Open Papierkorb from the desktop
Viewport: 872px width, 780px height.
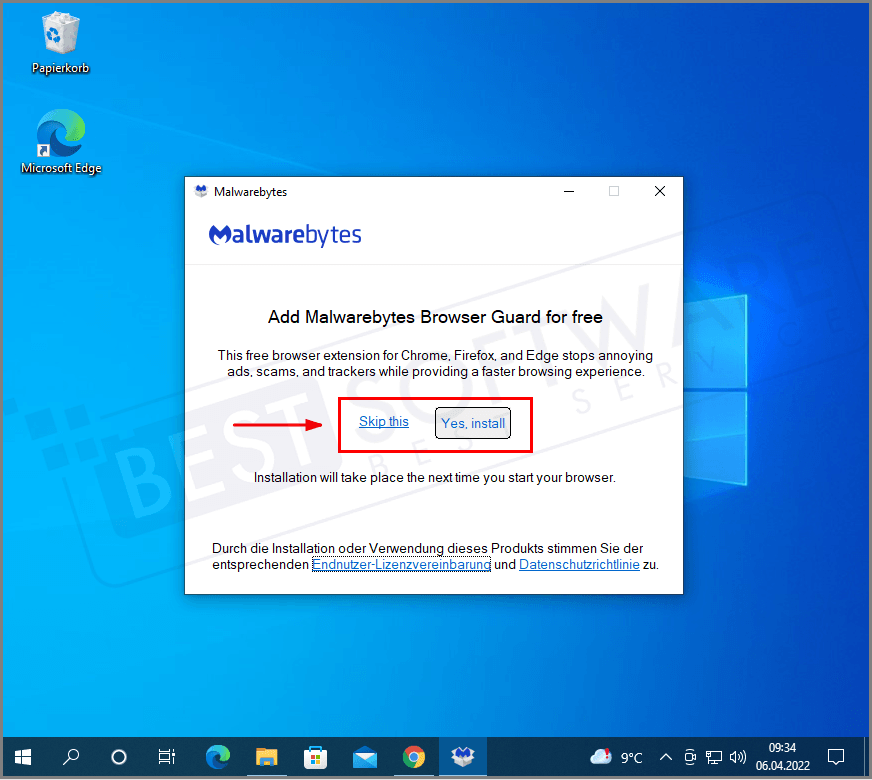tap(60, 32)
